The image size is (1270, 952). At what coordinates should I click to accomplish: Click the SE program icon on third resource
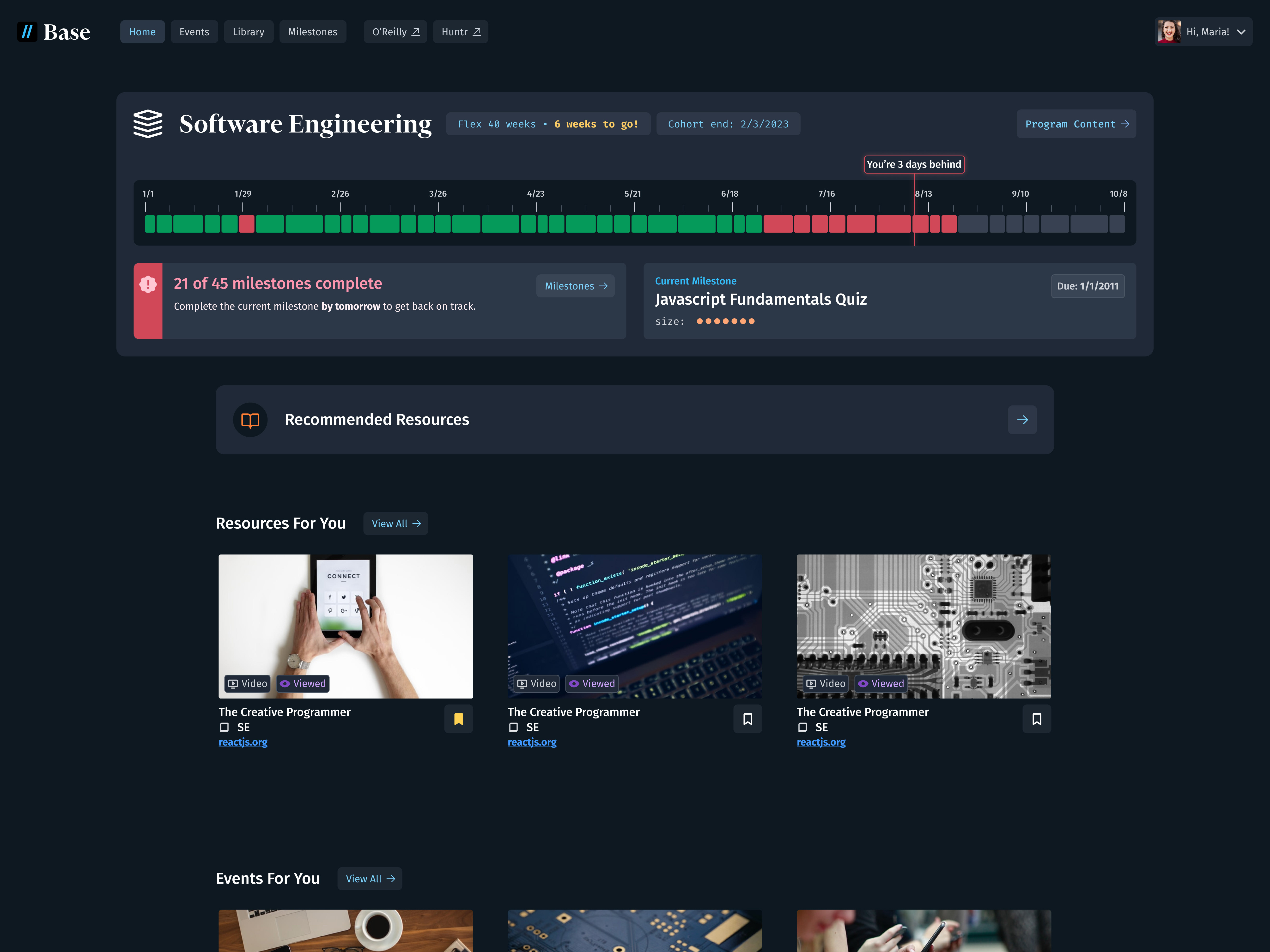pos(803,728)
